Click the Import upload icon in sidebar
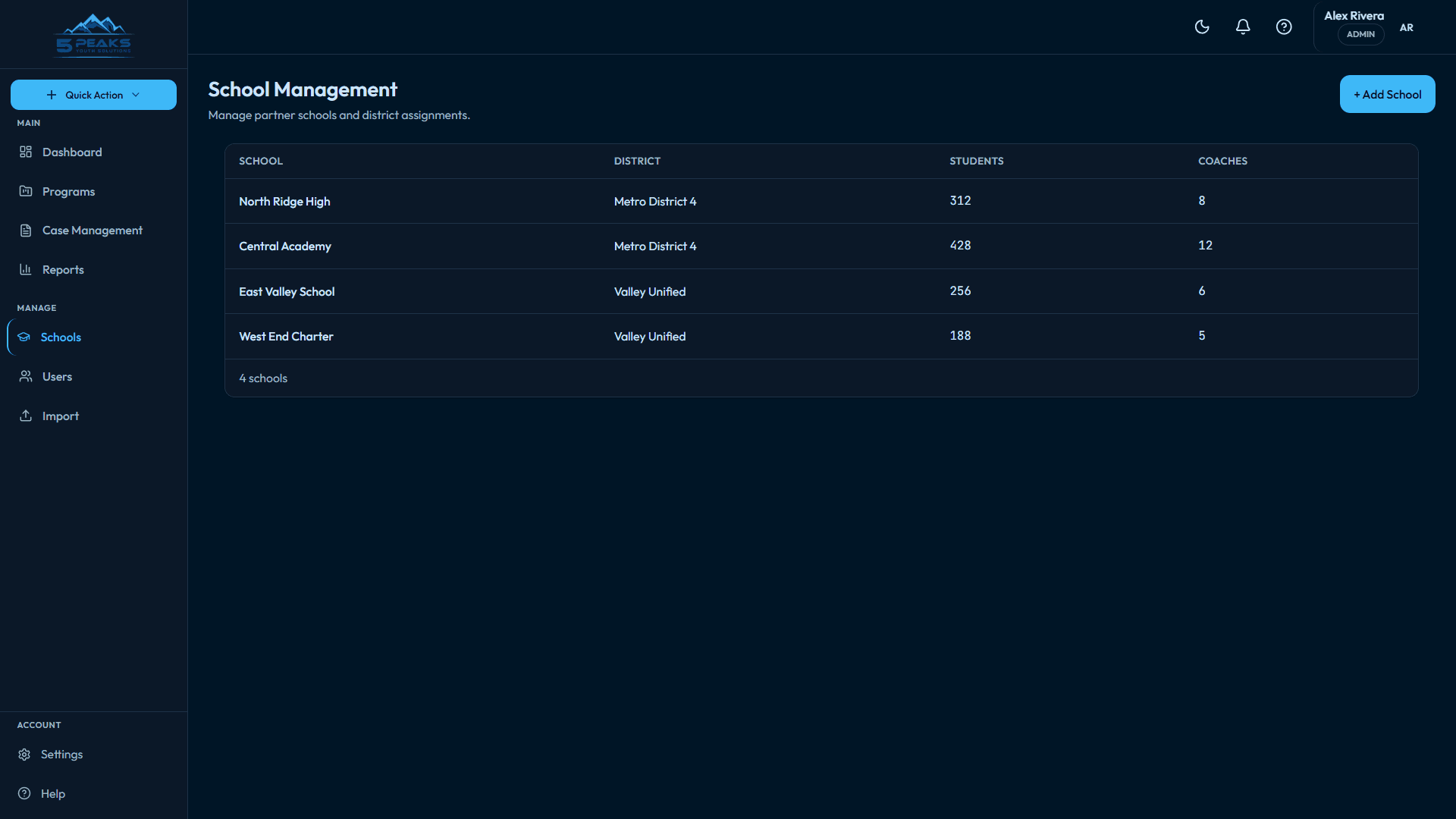 point(26,416)
